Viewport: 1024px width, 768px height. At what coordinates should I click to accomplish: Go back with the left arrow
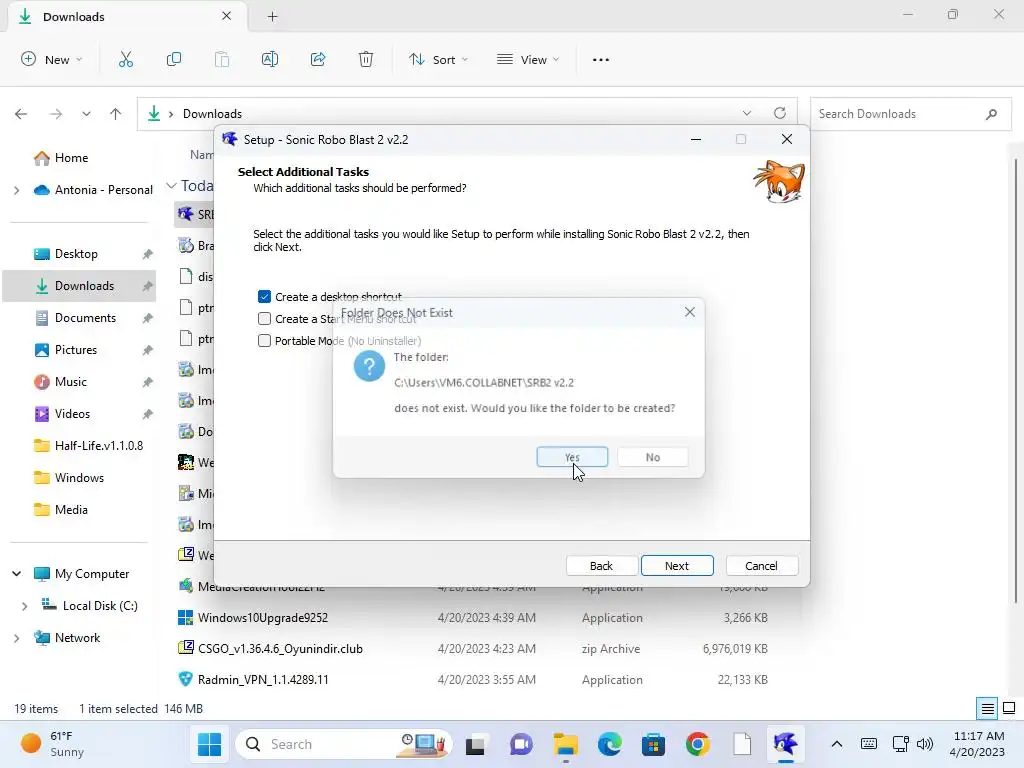click(21, 114)
